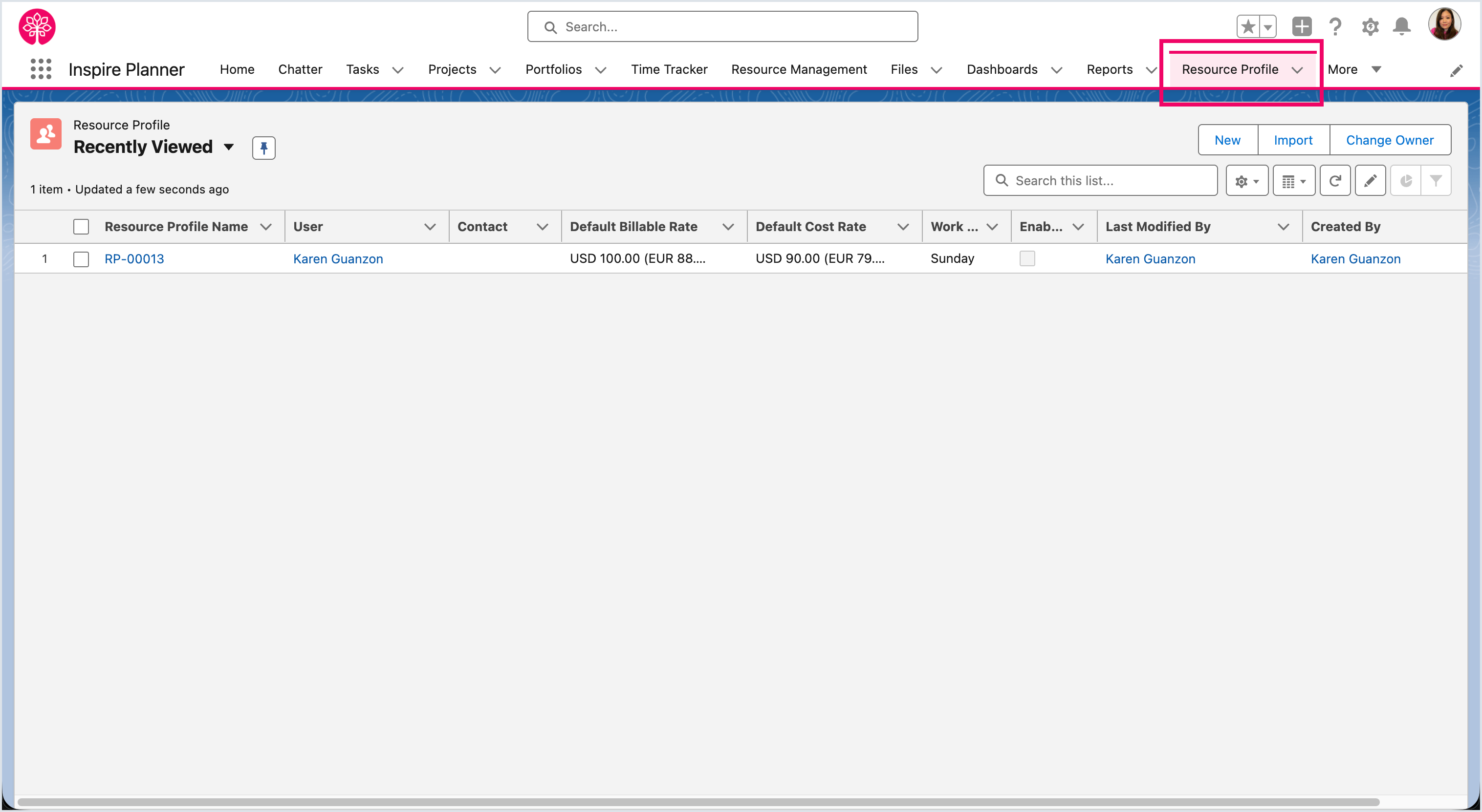Open List View Controls gear dropdown
This screenshot has width=1482, height=812.
tap(1247, 181)
